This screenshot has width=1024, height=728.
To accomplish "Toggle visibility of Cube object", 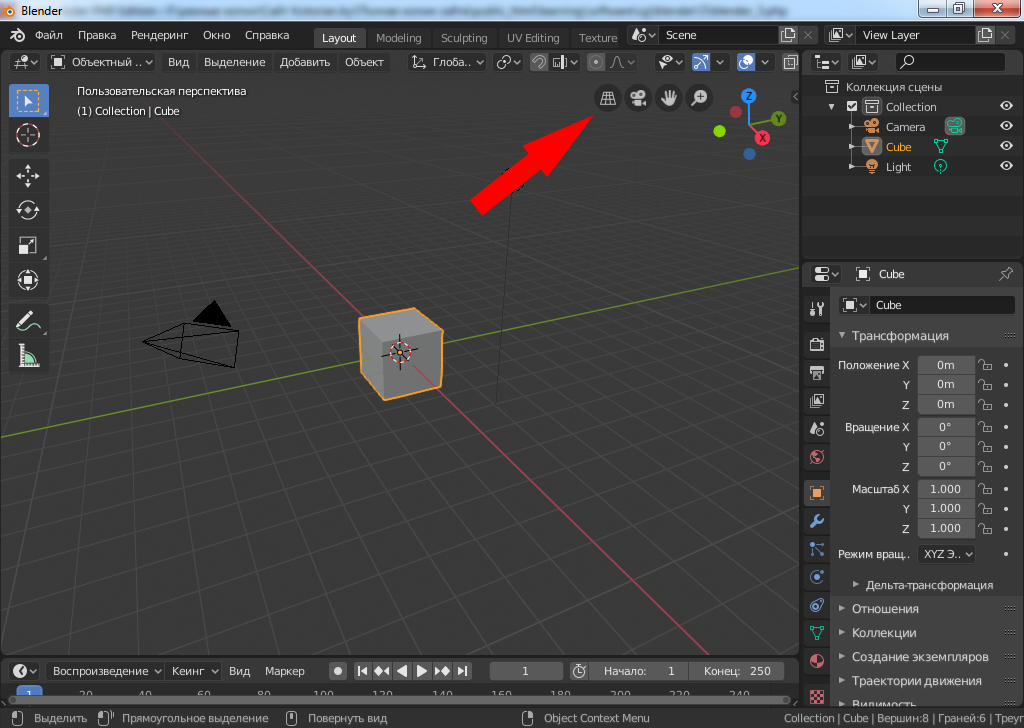I will coord(1006,147).
